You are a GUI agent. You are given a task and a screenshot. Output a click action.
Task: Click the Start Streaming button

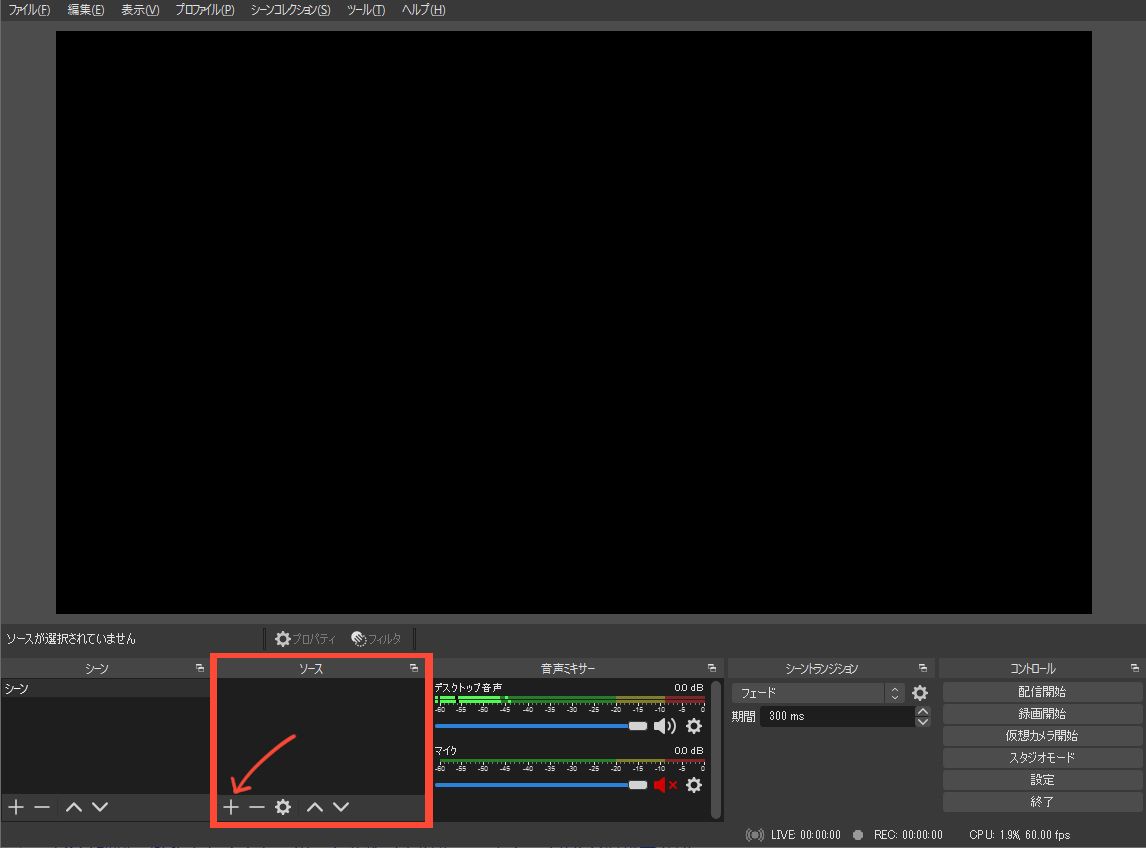1042,692
